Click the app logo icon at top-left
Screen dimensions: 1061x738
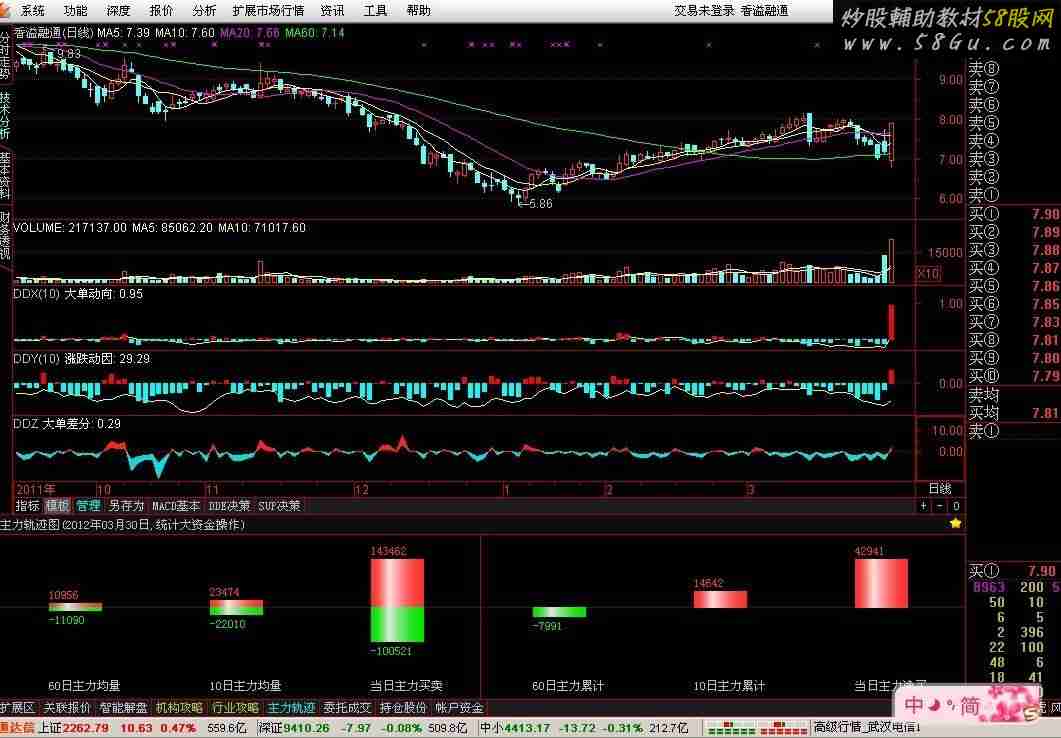pyautogui.click(x=8, y=10)
